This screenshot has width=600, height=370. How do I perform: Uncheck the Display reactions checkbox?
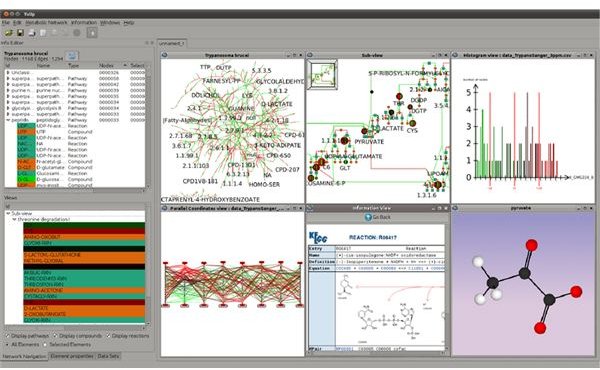coord(108,336)
